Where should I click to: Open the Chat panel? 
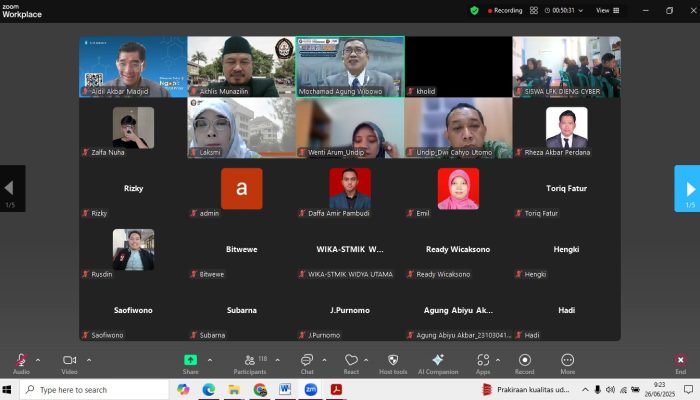307,363
